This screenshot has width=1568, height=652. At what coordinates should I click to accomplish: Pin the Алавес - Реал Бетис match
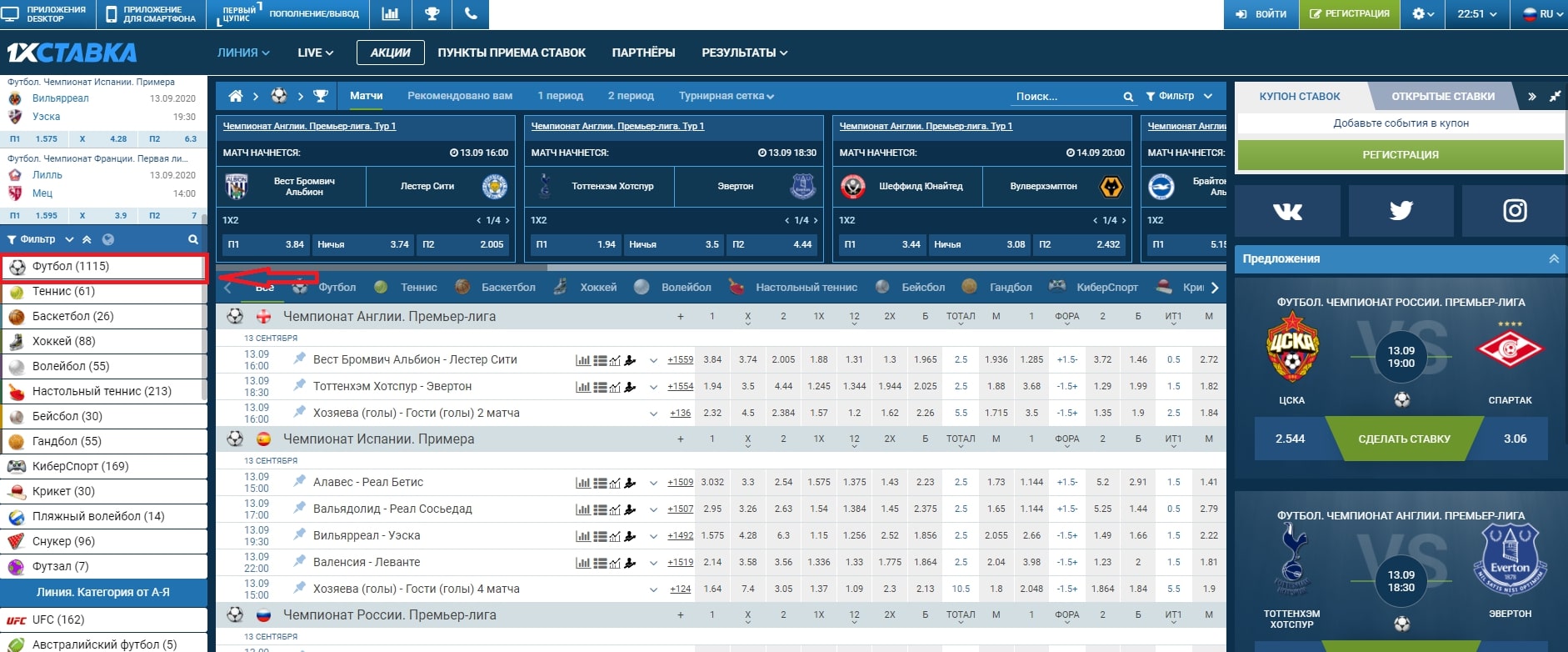(x=300, y=481)
